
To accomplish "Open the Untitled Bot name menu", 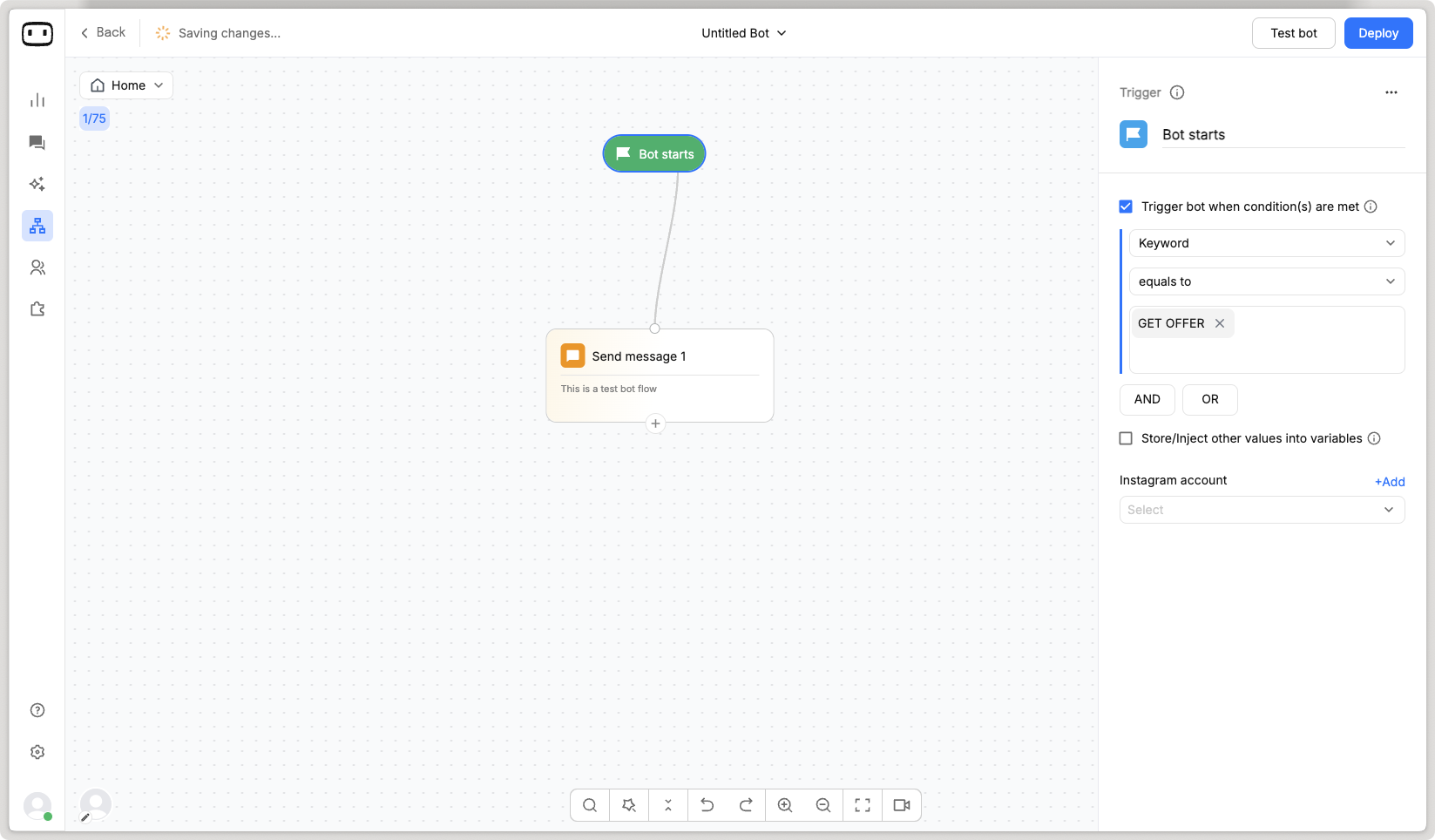I will 743,33.
